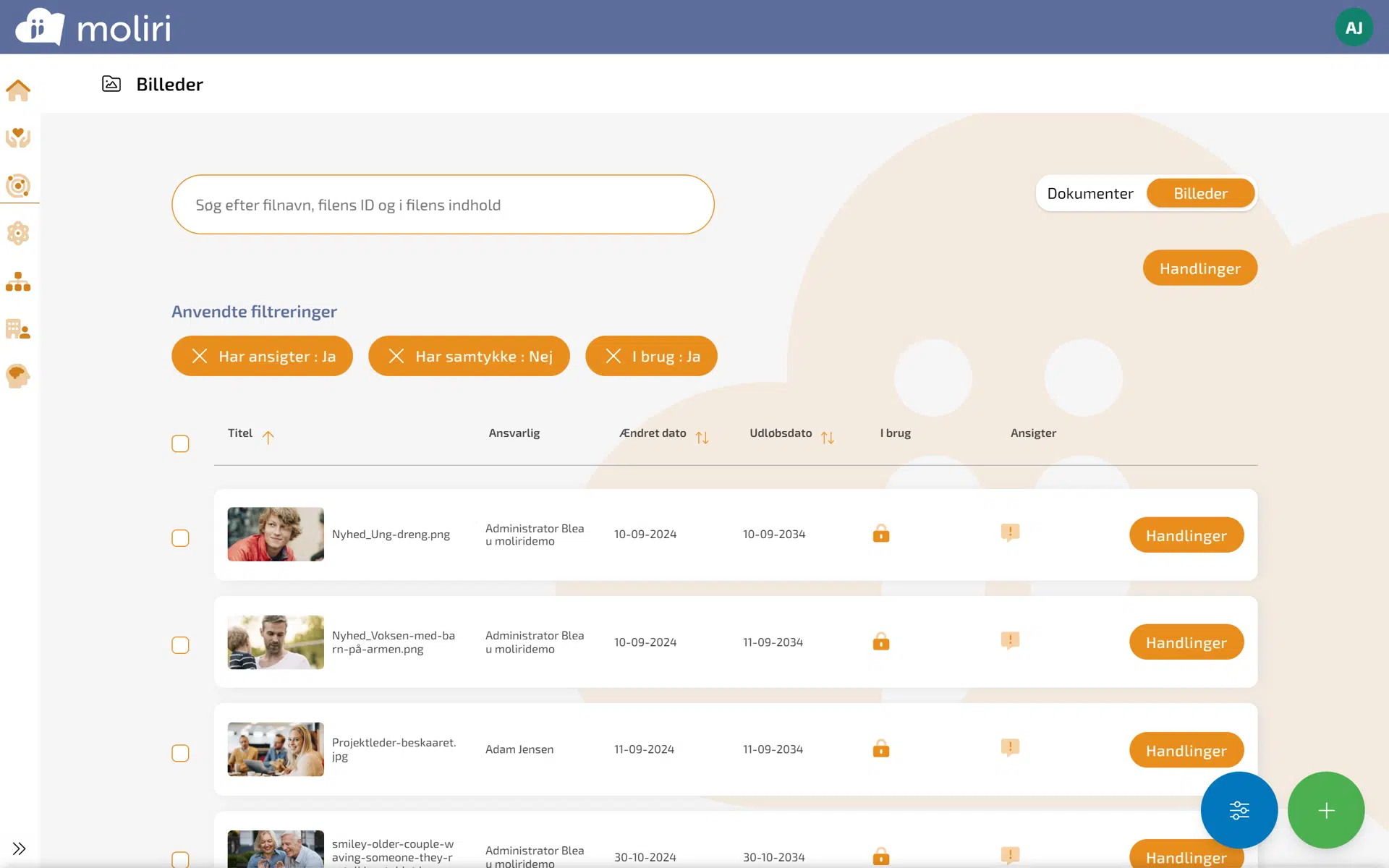Click the file search input field
This screenshot has width=1389, height=868.
(x=443, y=205)
